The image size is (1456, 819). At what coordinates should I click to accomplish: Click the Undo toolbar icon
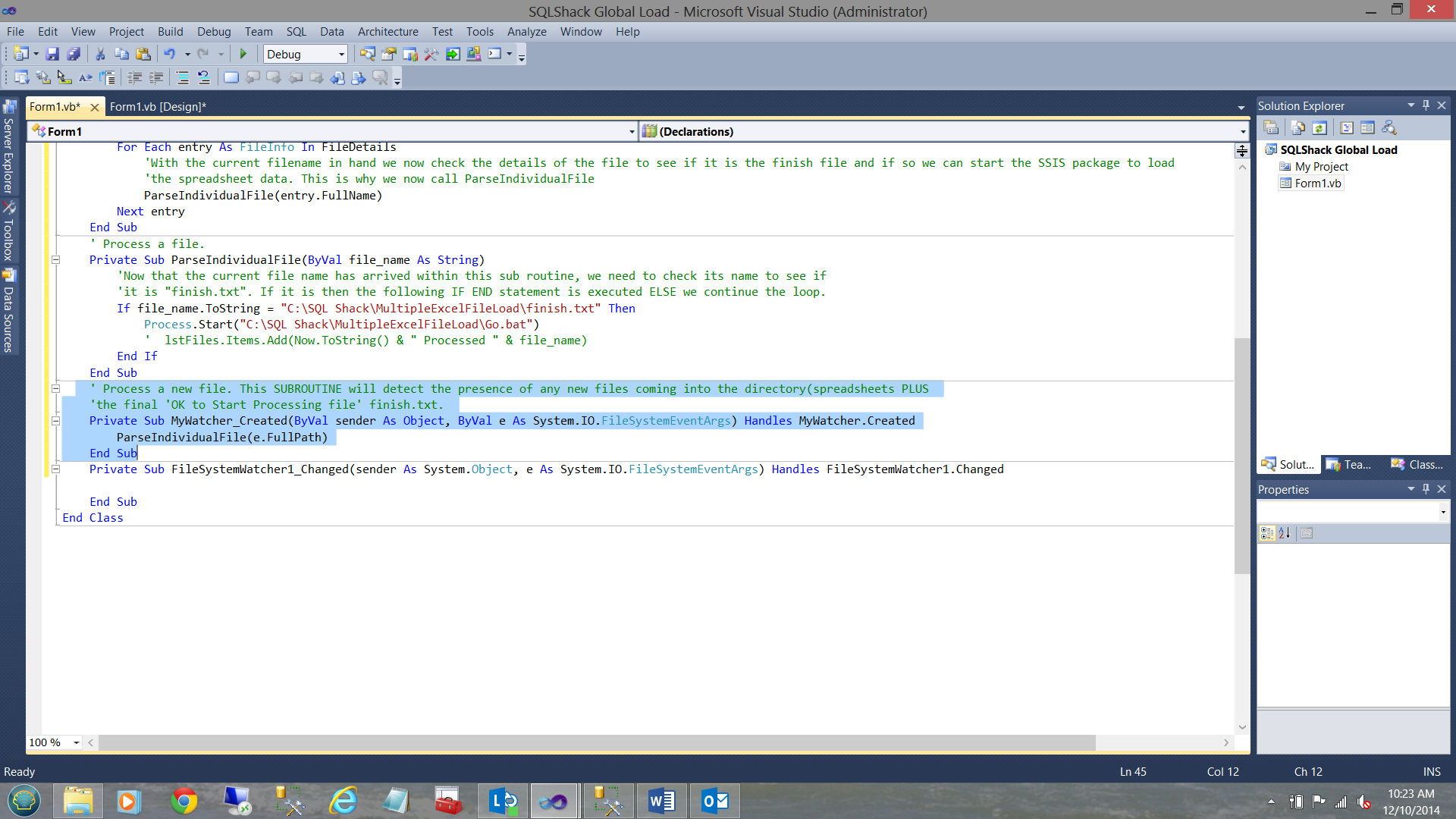pos(170,54)
